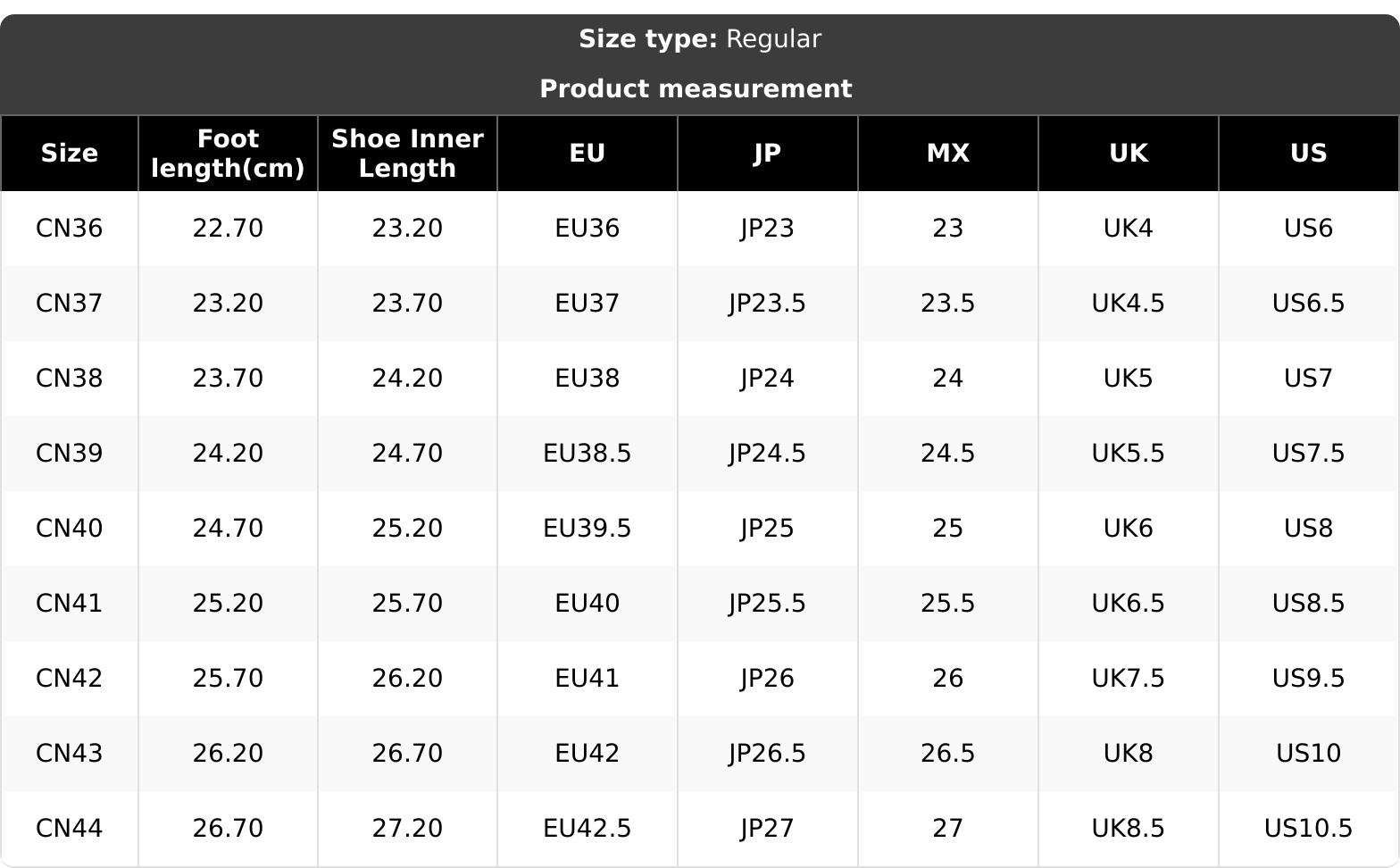Select the CN44 size cell

[x=69, y=829]
